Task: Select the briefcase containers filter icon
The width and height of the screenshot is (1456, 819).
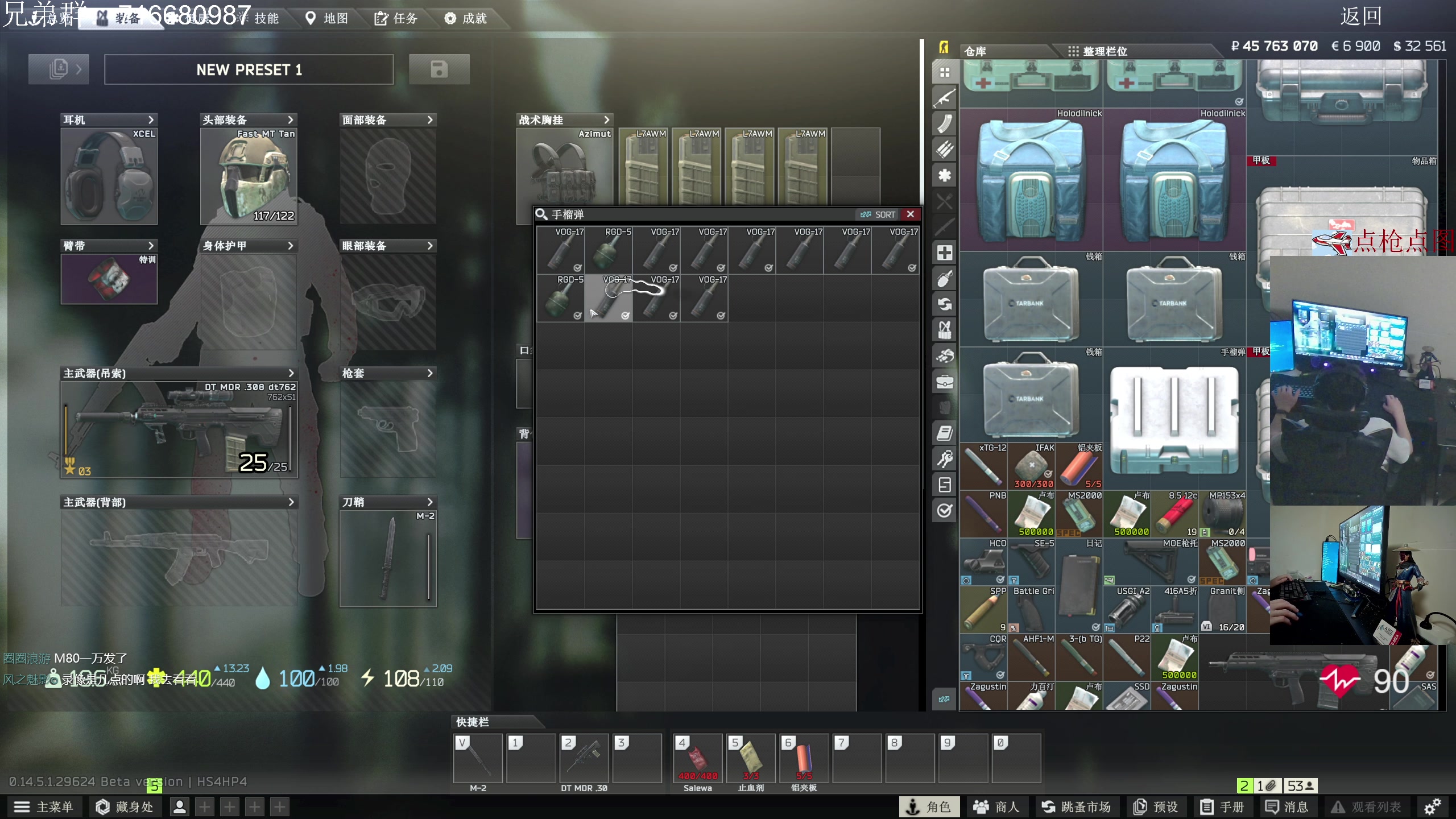Action: (944, 381)
